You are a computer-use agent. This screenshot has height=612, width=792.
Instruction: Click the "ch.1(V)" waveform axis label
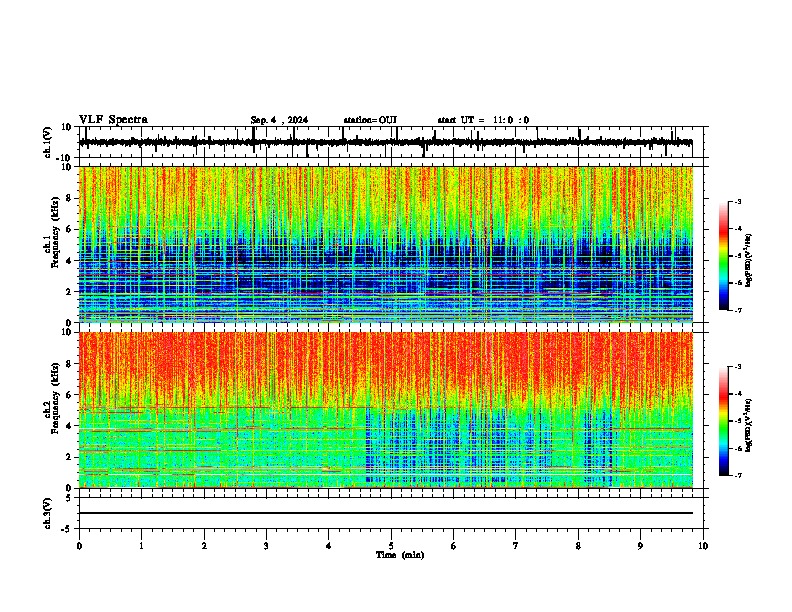tap(48, 142)
